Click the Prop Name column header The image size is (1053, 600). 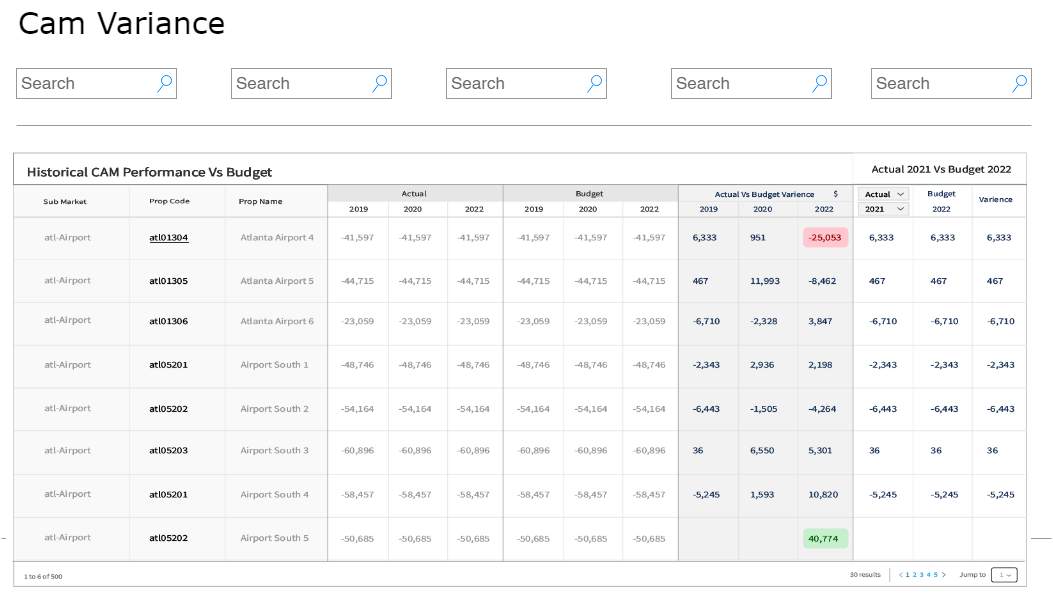260,202
